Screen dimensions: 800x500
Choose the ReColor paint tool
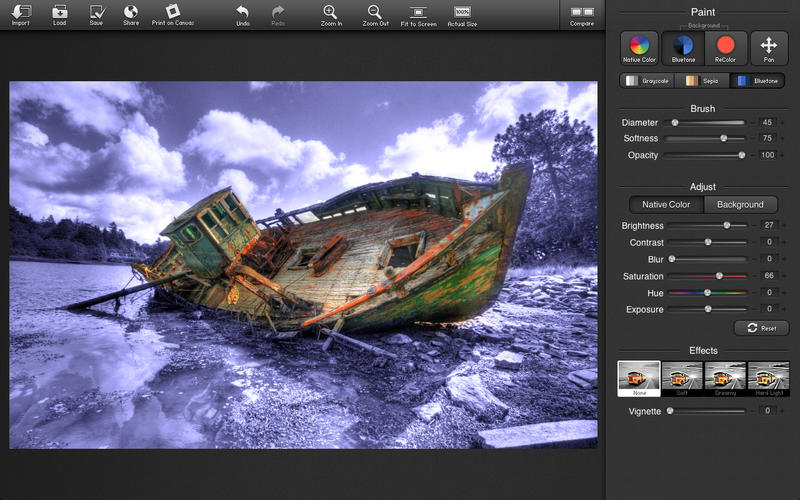tap(726, 48)
